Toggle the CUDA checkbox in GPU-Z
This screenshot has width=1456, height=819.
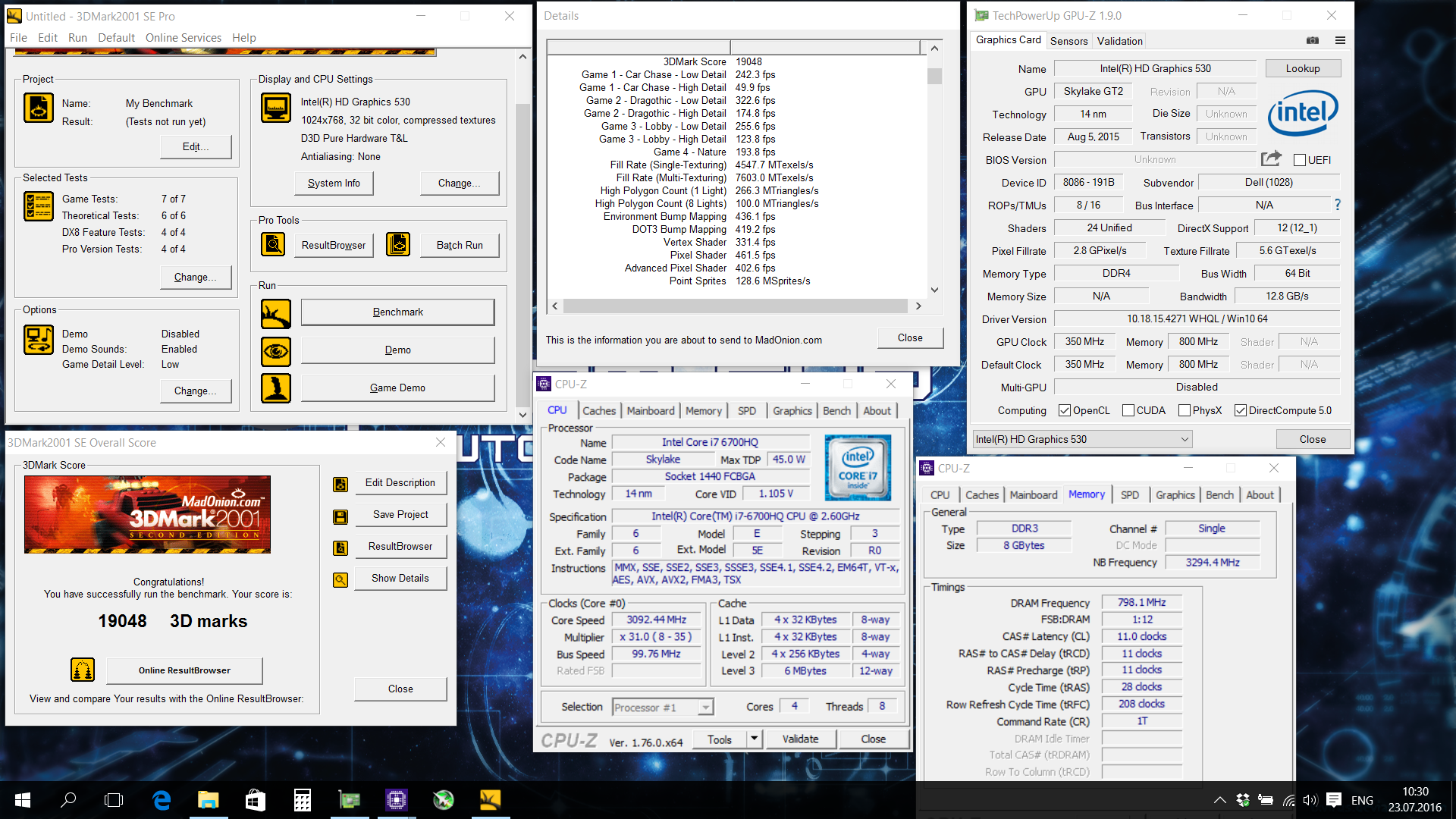point(1128,410)
